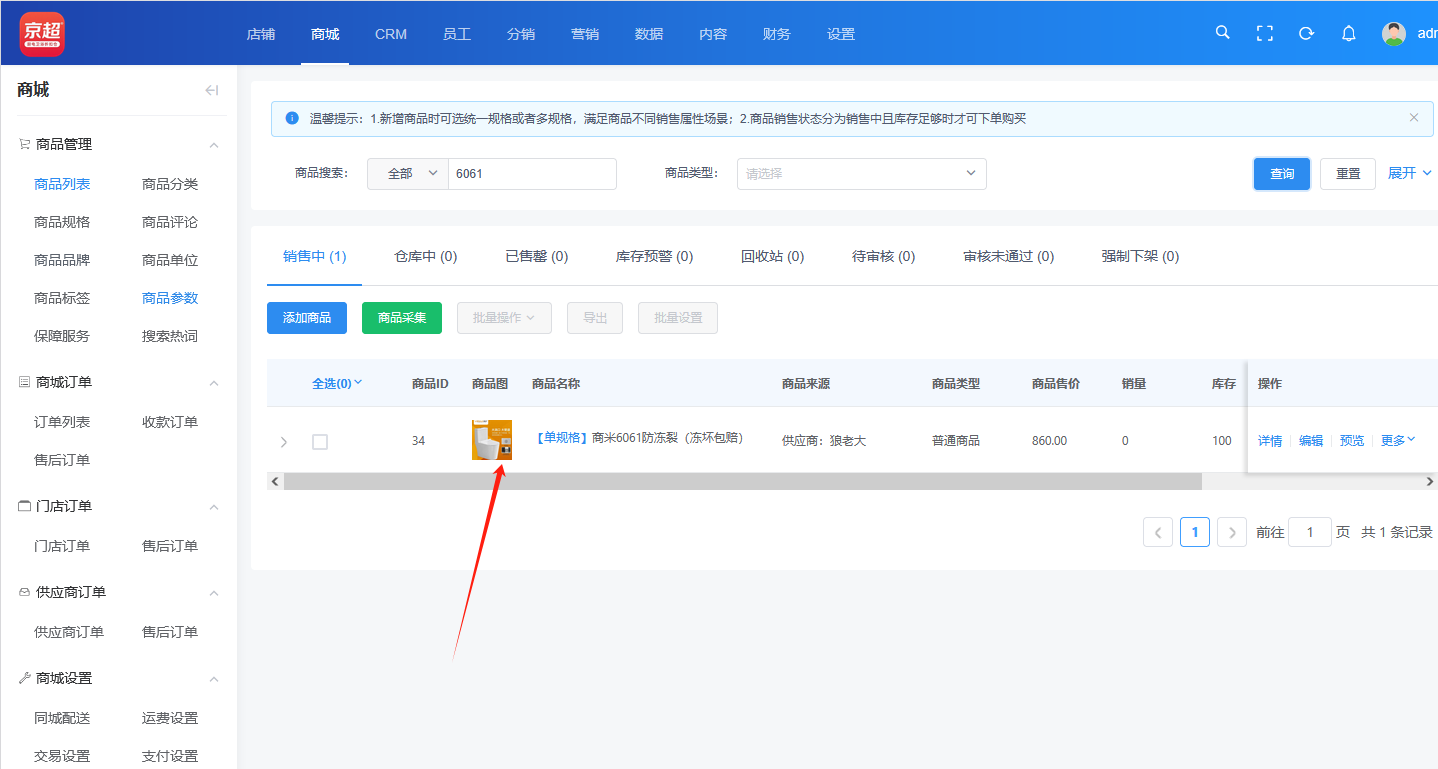1438x769 pixels.
Task: Open the 设置 top menu
Action: (841, 34)
